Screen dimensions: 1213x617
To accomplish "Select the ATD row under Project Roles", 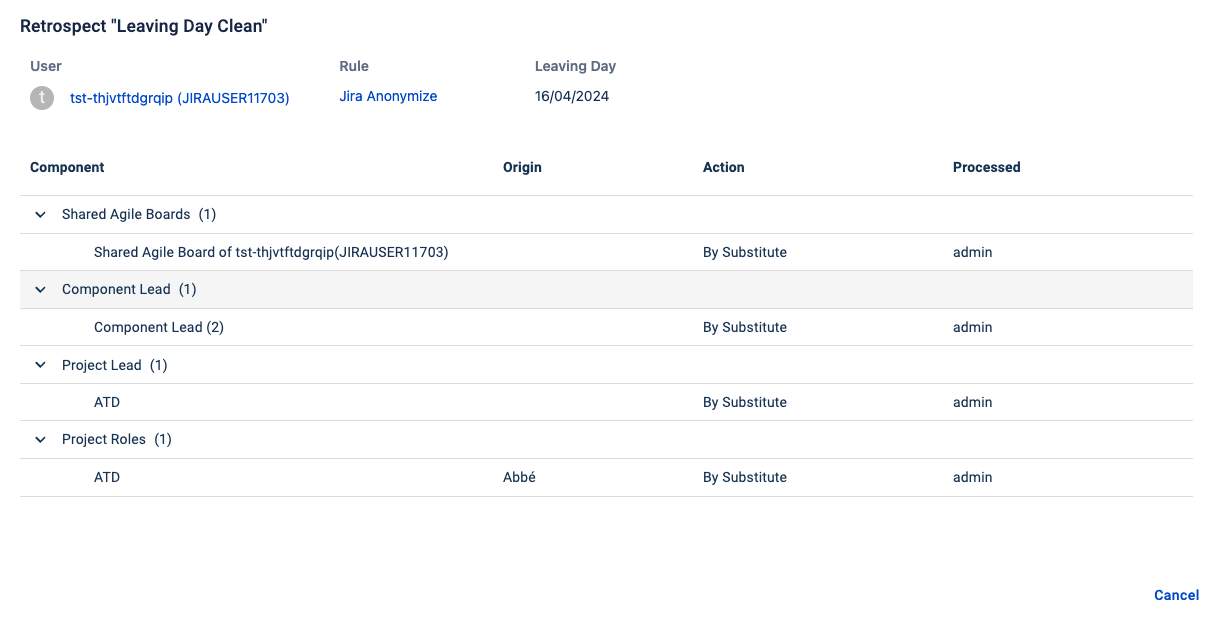I will click(107, 477).
